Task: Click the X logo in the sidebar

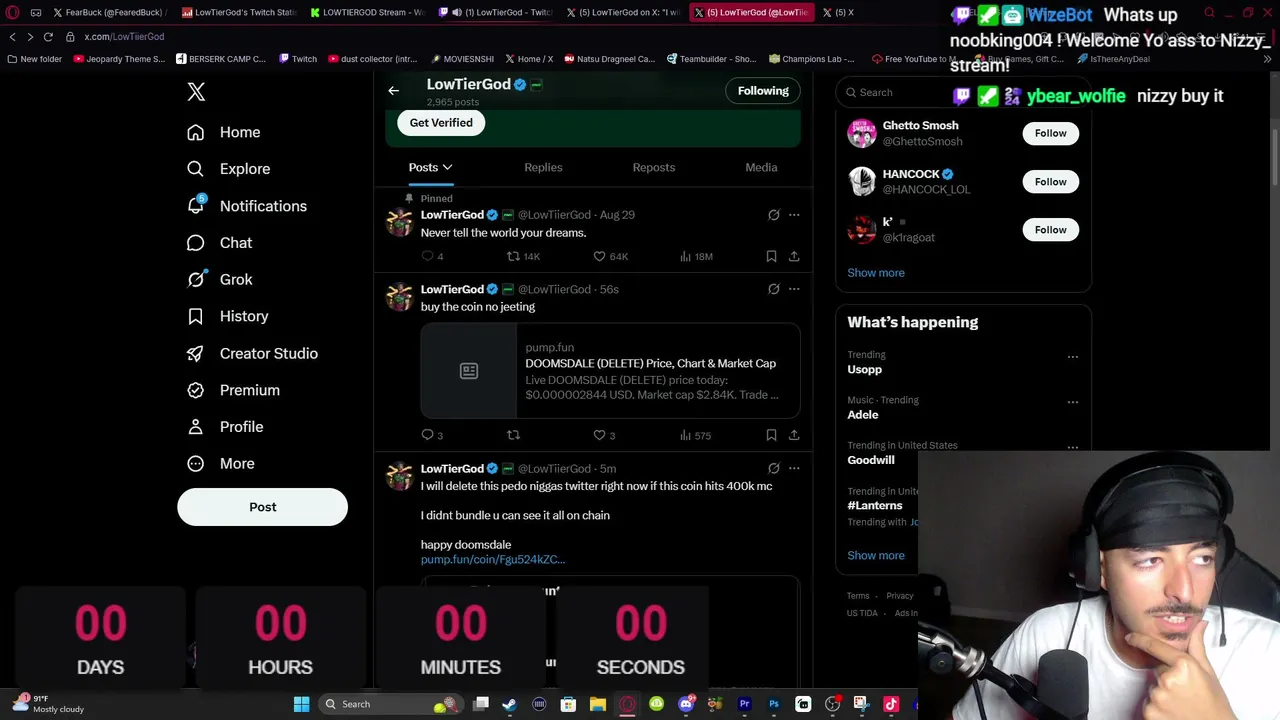Action: pos(196,92)
